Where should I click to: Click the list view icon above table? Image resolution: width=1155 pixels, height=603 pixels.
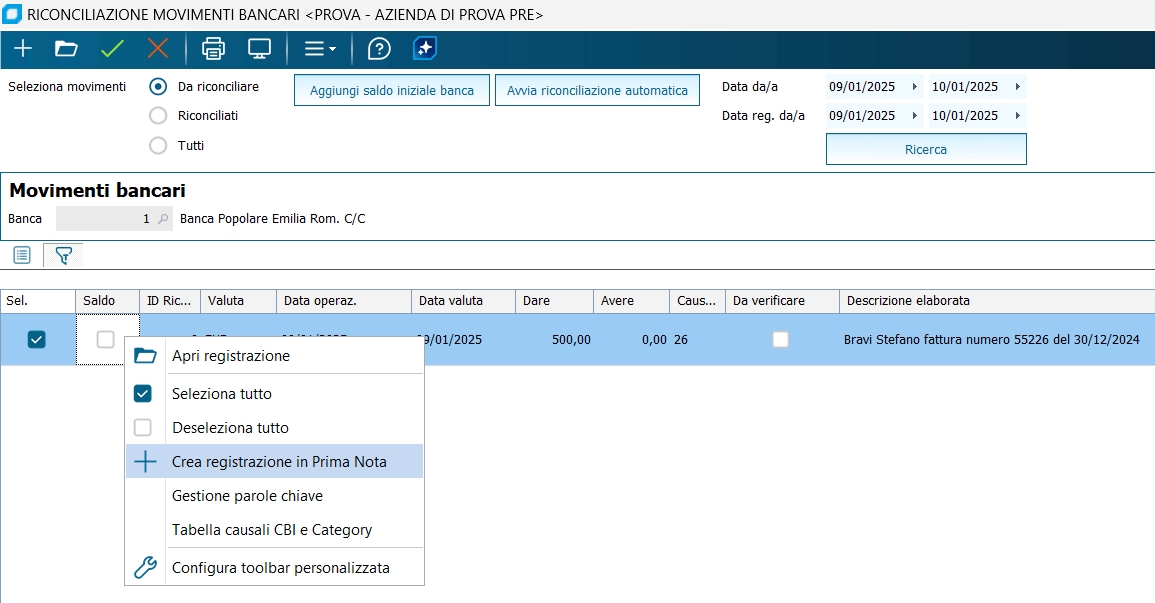coord(22,256)
